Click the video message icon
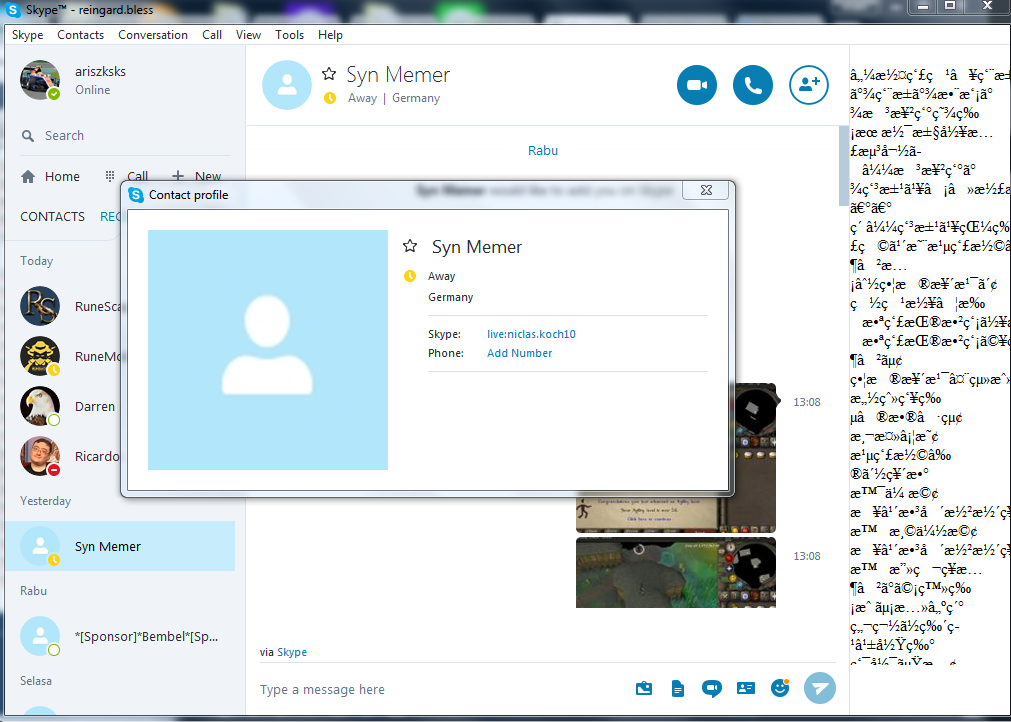 pyautogui.click(x=711, y=688)
